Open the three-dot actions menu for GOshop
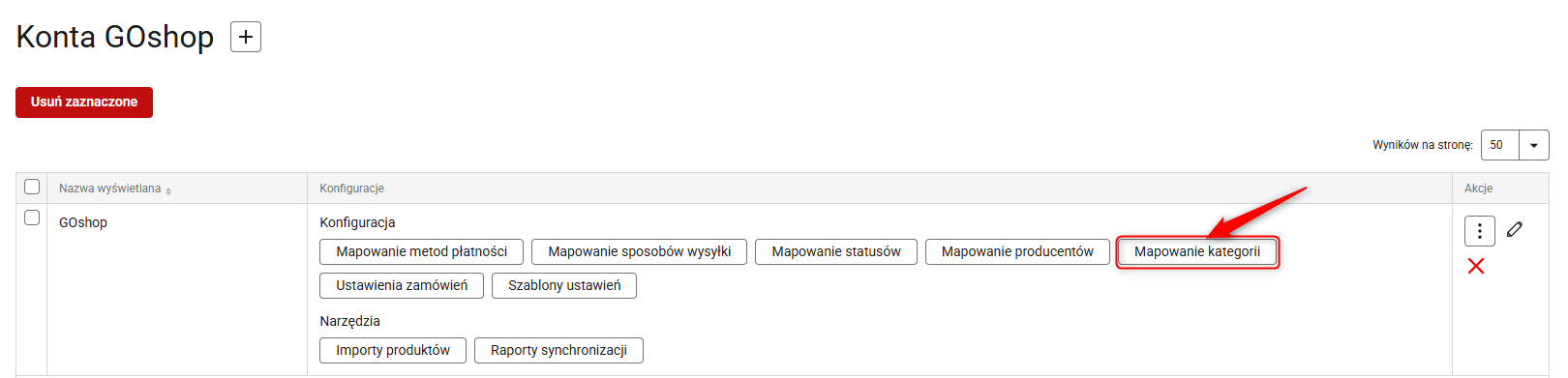Viewport: 1568px width, 378px height. 1479,231
